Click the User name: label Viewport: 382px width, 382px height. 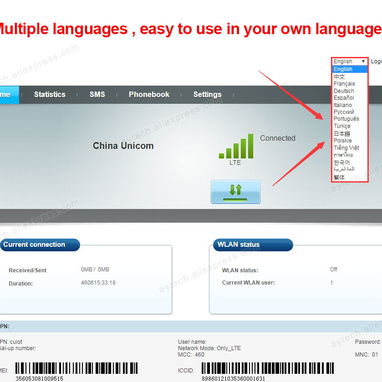point(192,342)
